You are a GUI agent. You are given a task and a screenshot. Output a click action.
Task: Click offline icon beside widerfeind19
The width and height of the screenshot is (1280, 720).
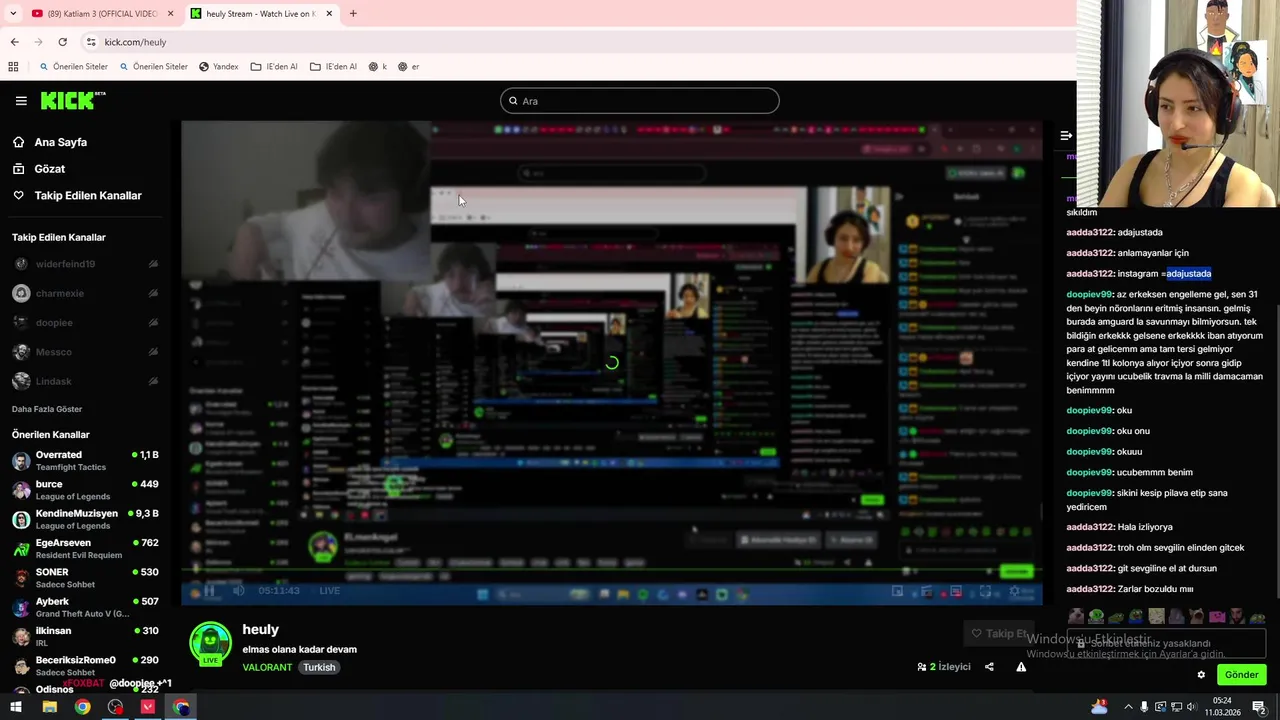point(153,264)
